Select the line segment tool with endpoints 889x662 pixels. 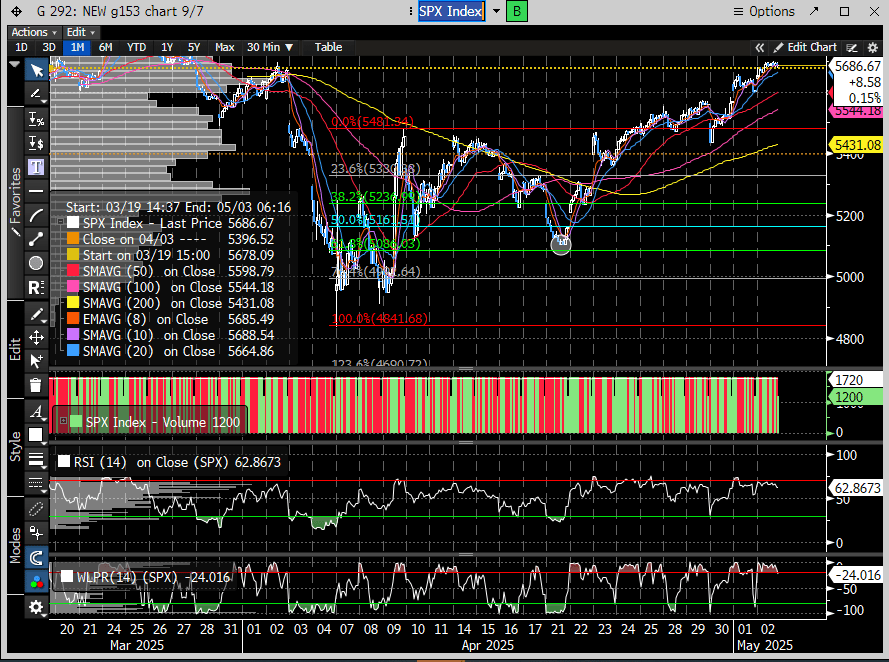coord(36,239)
